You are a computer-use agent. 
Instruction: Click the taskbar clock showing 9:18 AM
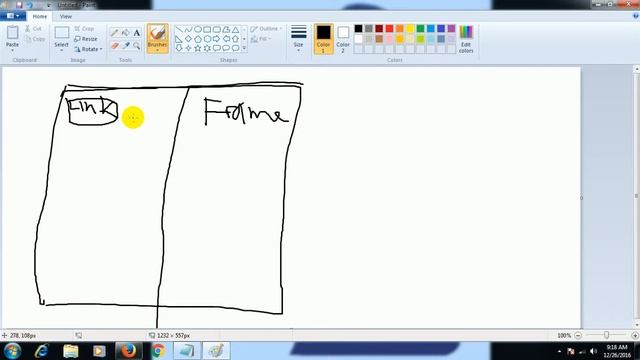(617, 351)
